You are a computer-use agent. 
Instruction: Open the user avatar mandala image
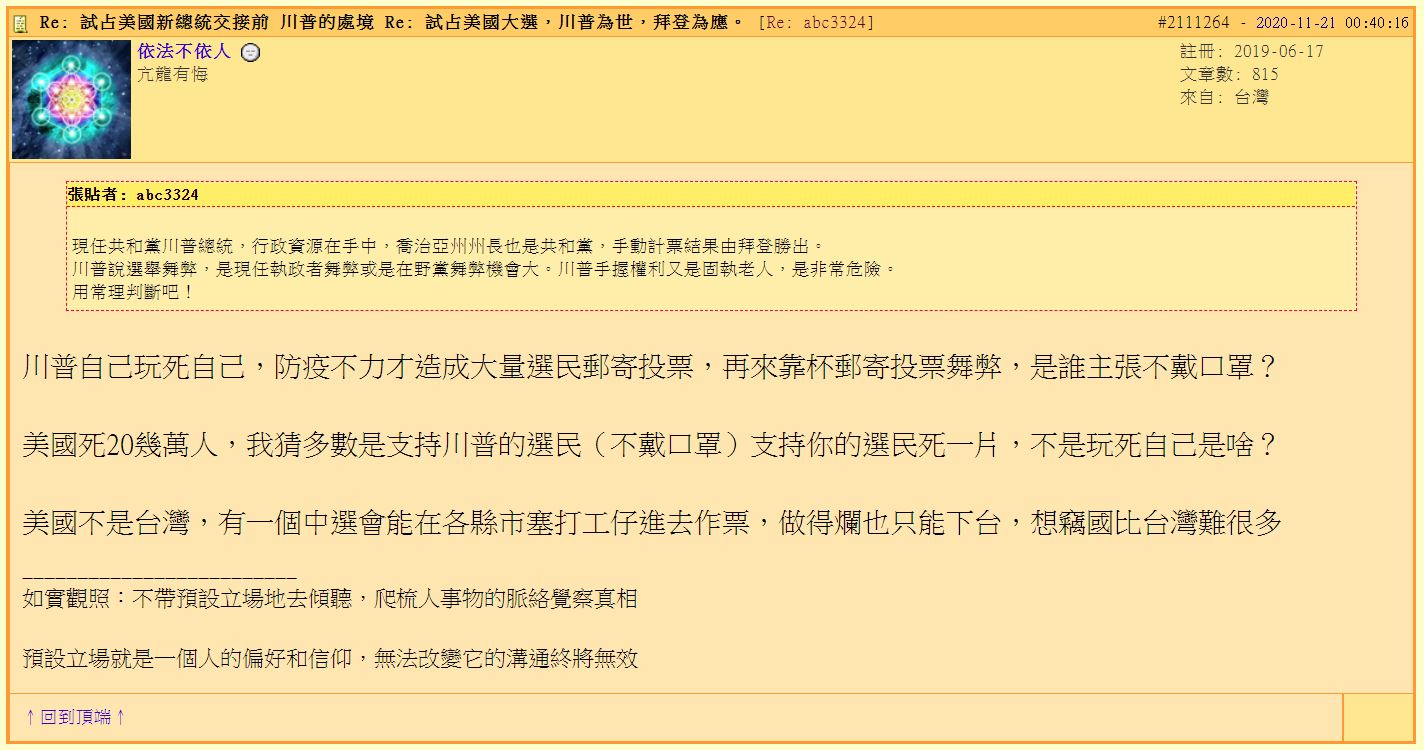tap(72, 100)
